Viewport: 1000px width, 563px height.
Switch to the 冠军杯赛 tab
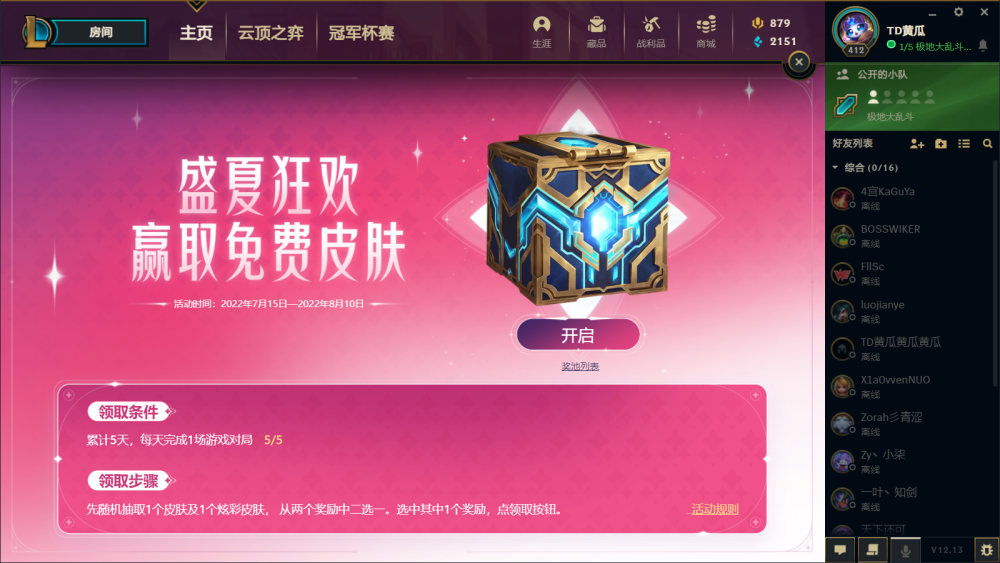point(361,33)
